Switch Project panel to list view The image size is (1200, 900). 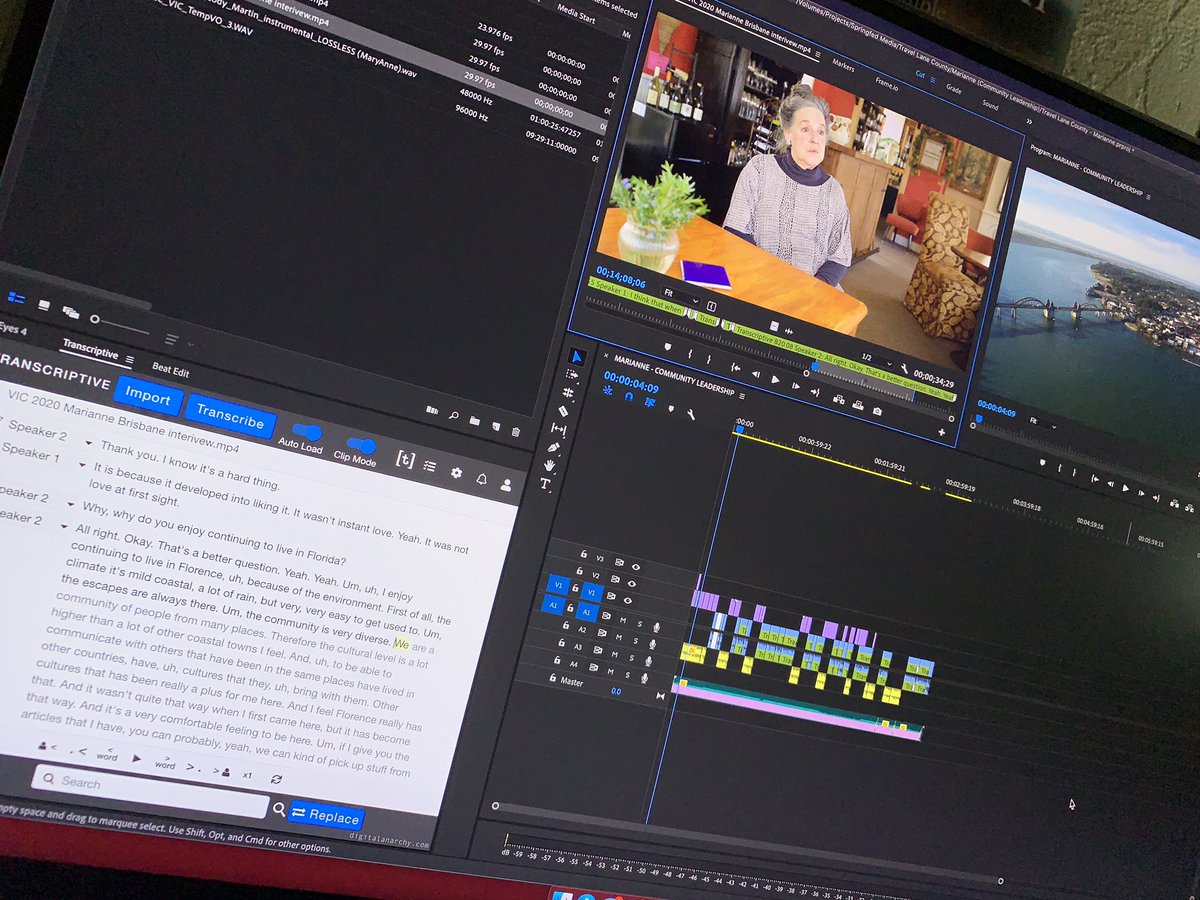16,297
